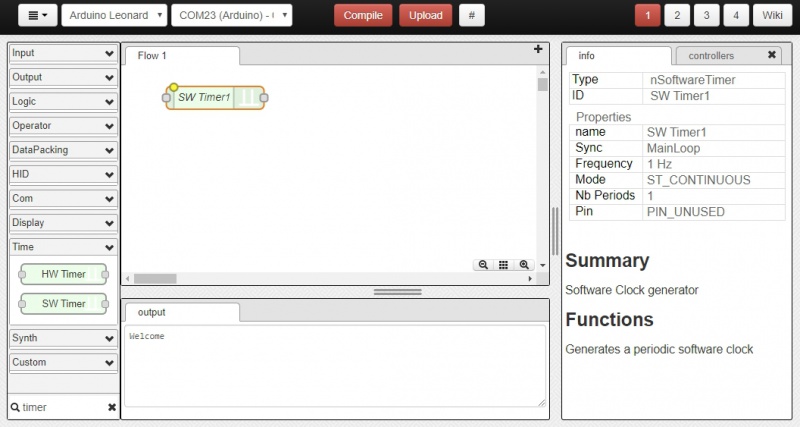Close the sidebar with X icon
The height and width of the screenshot is (427, 800).
(x=772, y=55)
